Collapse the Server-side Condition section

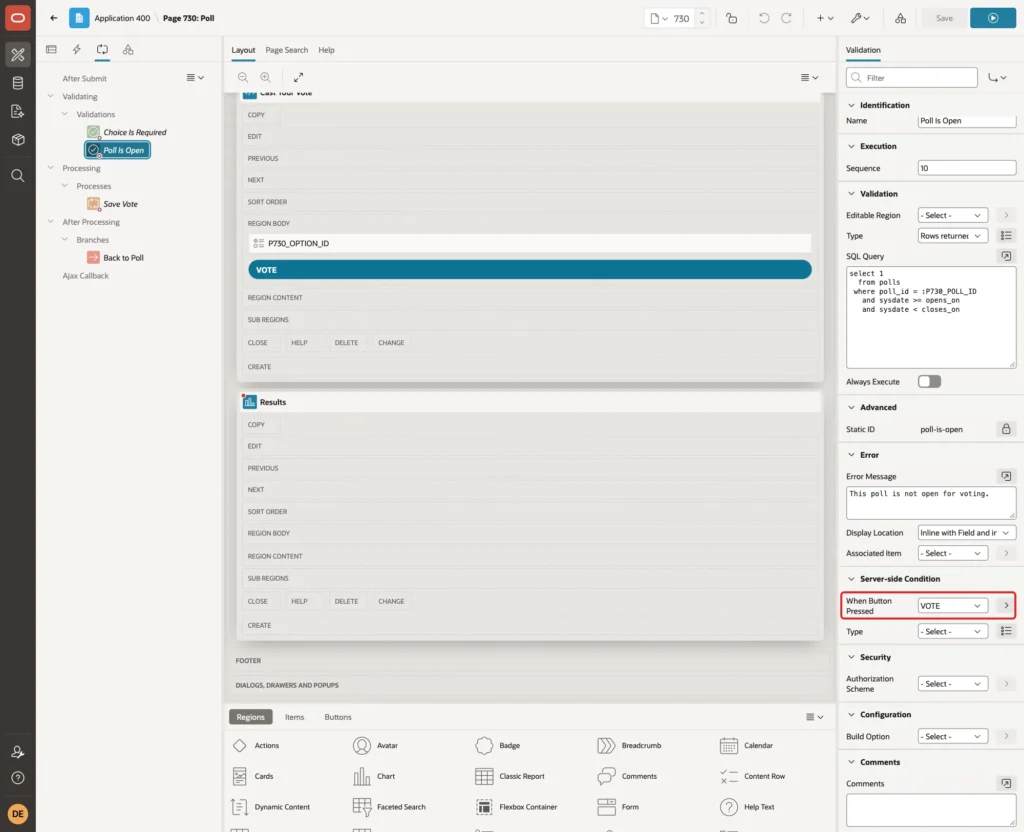[851, 579]
